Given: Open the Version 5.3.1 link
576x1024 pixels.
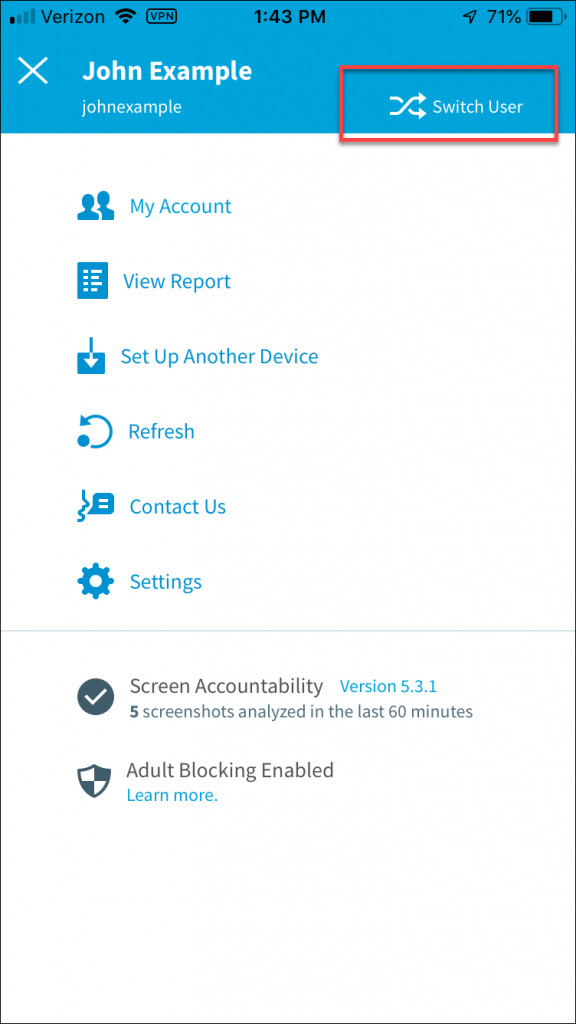Looking at the screenshot, I should (x=389, y=686).
